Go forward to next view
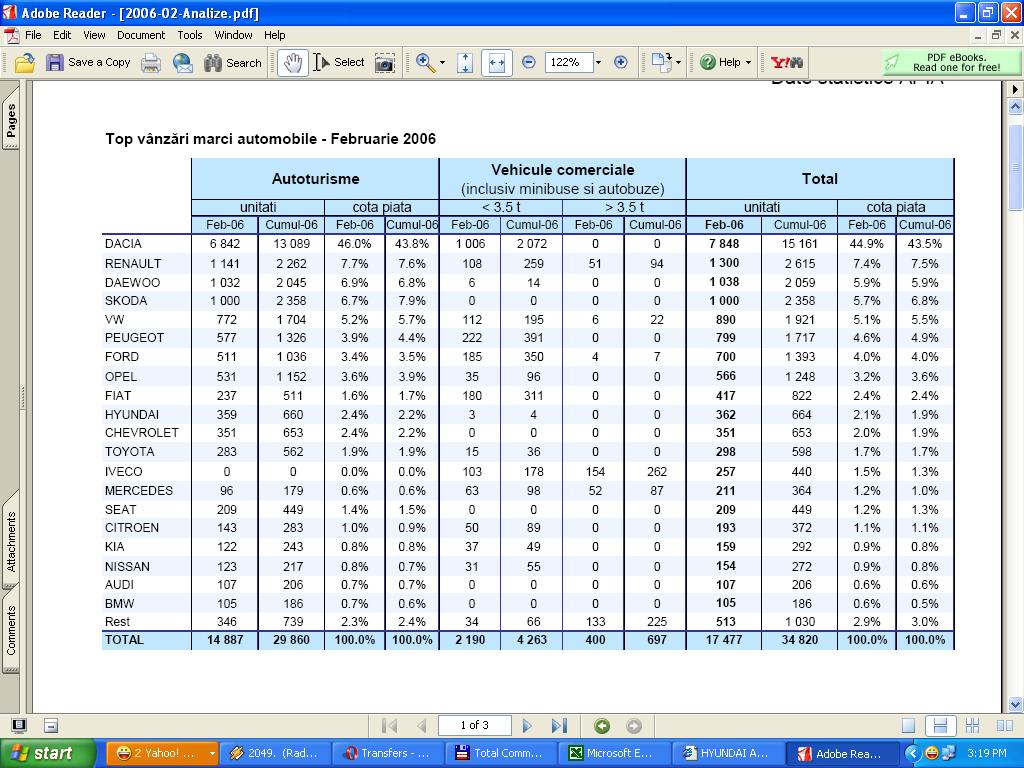 633,726
